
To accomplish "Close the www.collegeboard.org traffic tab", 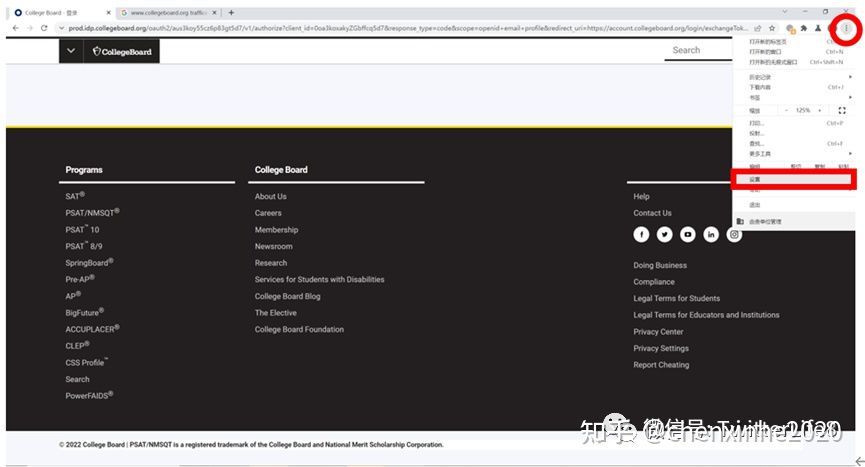I will click(215, 12).
